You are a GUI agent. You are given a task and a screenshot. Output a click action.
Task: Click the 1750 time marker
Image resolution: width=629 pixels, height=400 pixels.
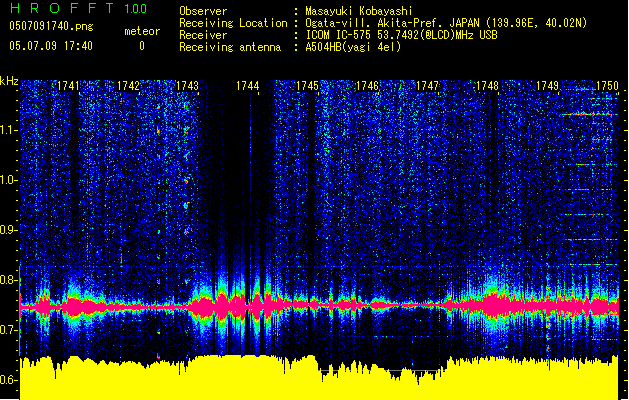(607, 86)
